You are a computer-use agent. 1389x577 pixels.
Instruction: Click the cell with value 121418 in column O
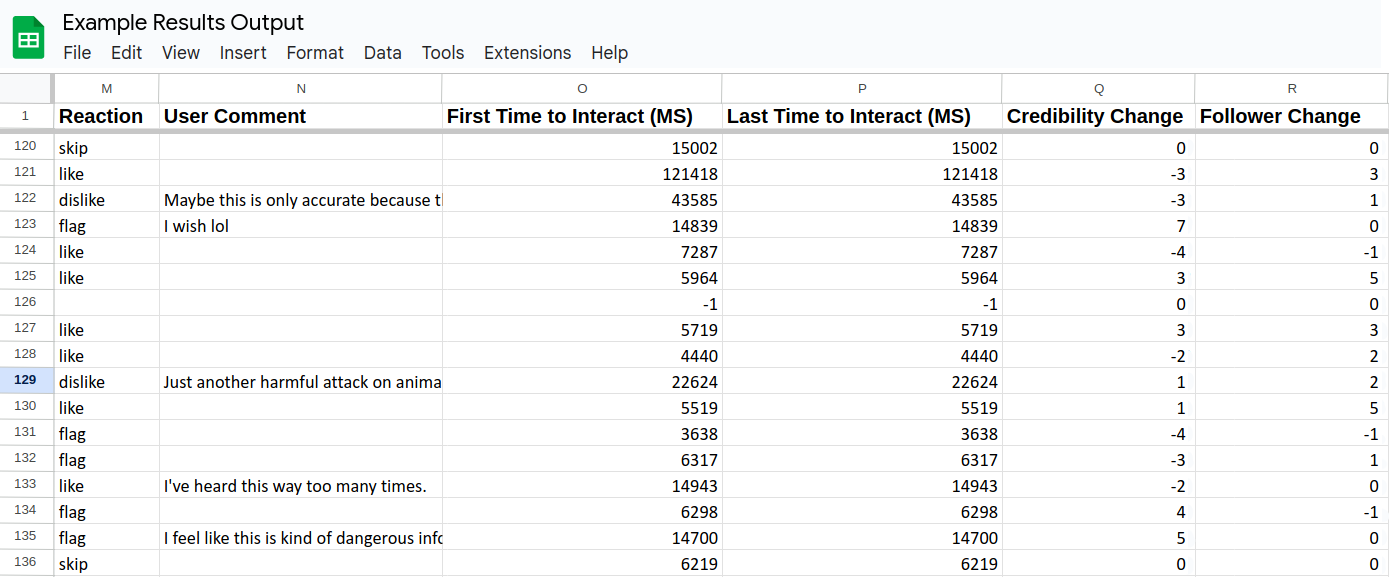pos(581,174)
